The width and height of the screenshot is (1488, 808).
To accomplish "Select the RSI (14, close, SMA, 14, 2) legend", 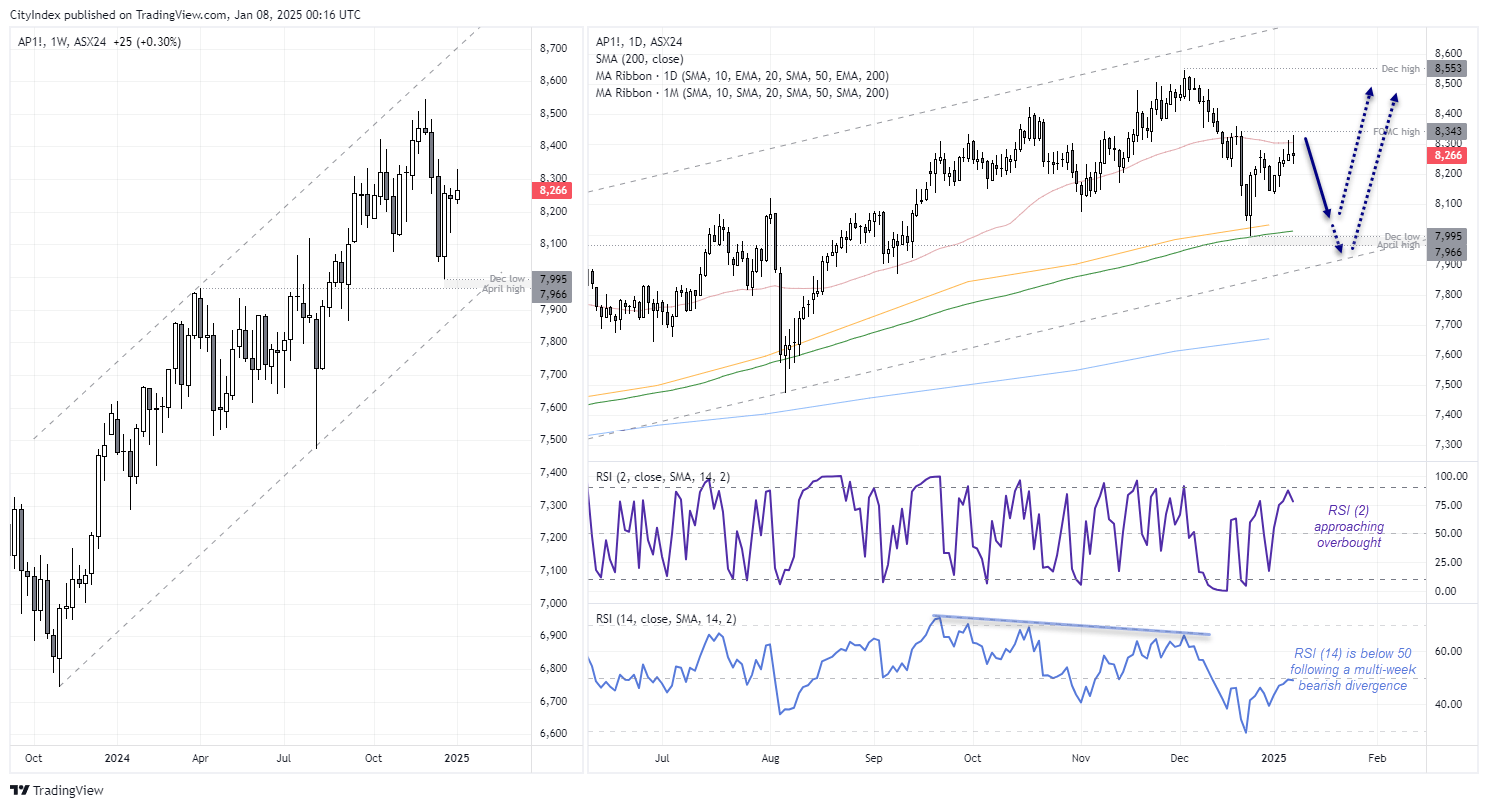I will [x=668, y=620].
